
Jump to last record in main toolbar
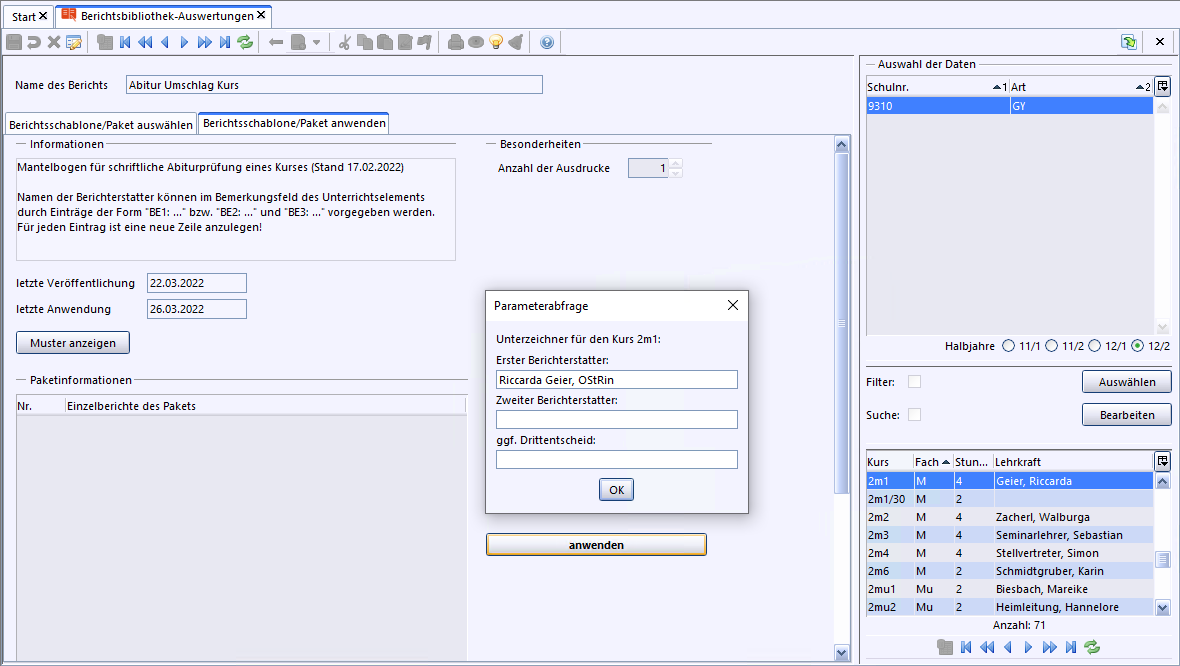[x=225, y=42]
